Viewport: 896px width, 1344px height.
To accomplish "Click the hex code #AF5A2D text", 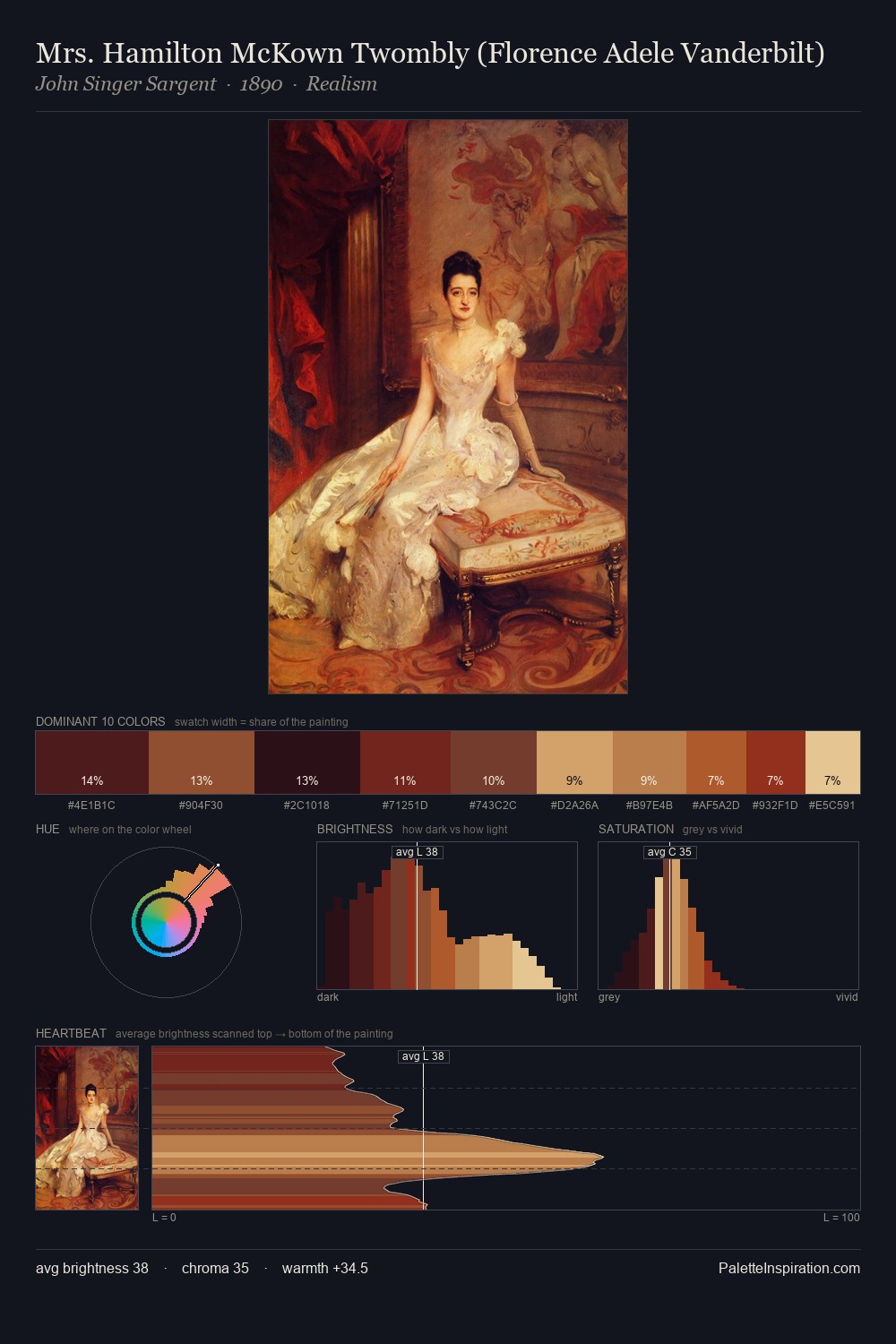I will click(x=716, y=806).
